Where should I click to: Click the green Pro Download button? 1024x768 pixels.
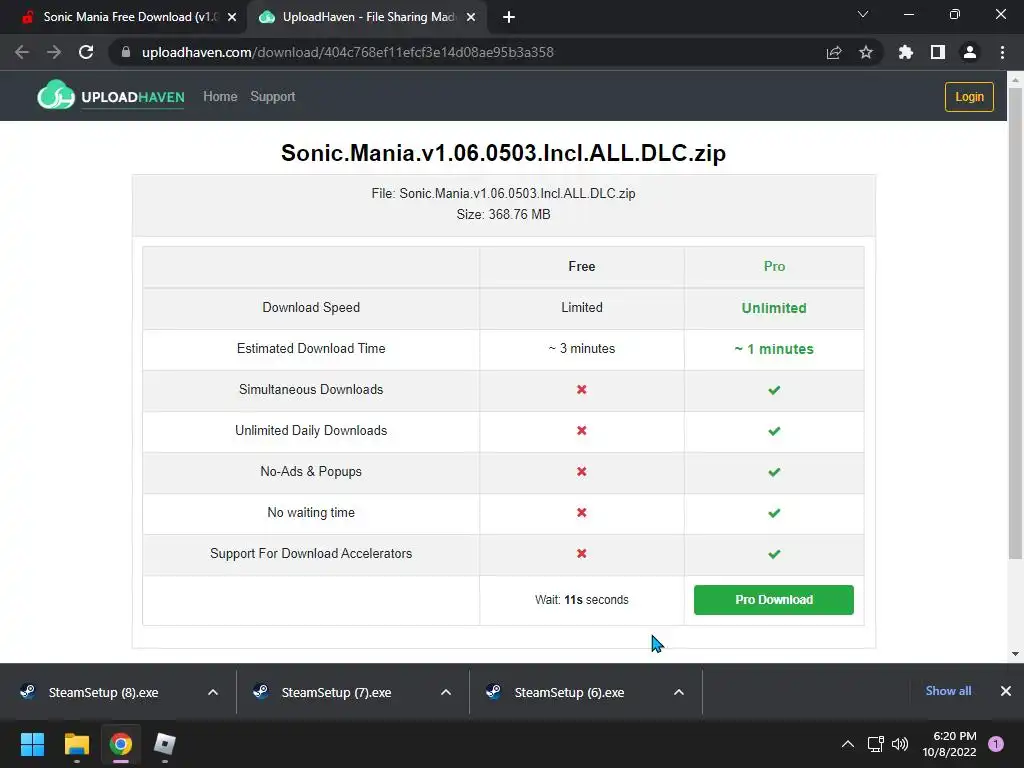pos(774,600)
